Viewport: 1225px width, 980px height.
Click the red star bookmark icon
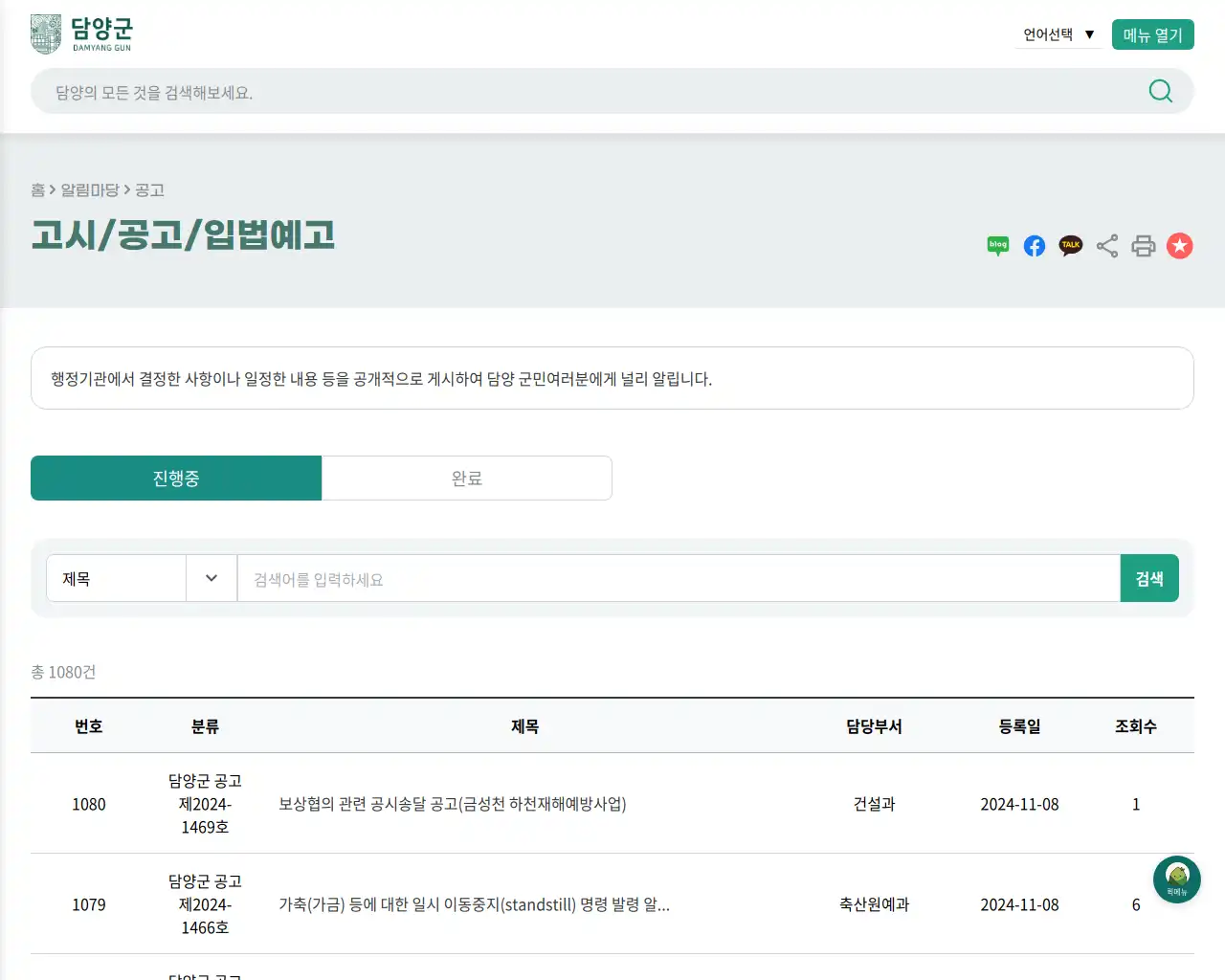coord(1179,245)
